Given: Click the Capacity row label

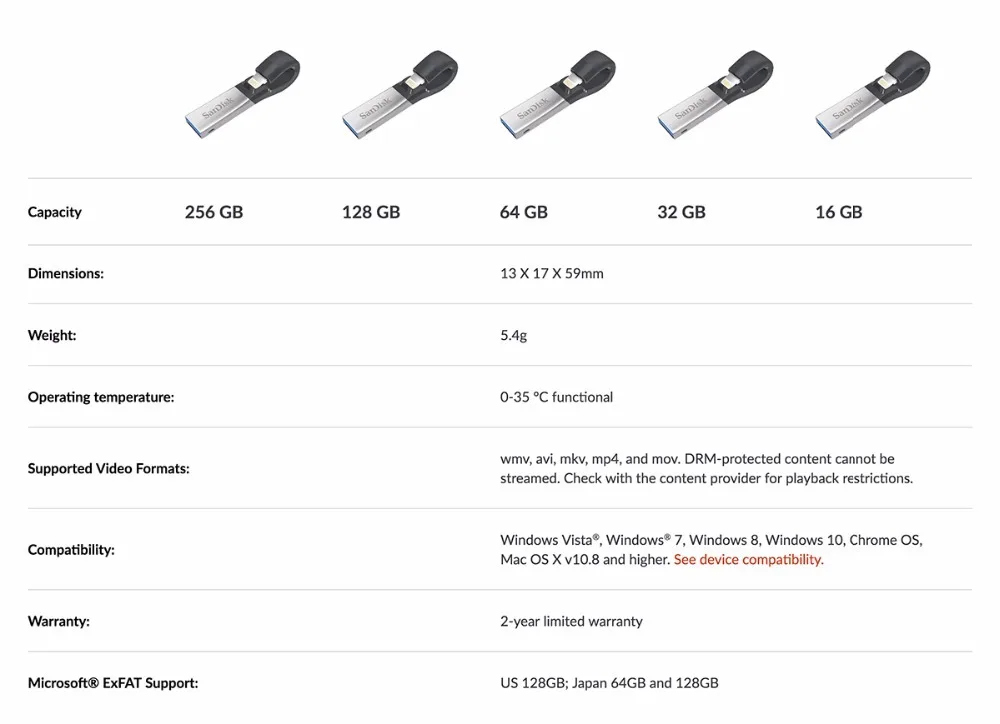Looking at the screenshot, I should pyautogui.click(x=55, y=212).
